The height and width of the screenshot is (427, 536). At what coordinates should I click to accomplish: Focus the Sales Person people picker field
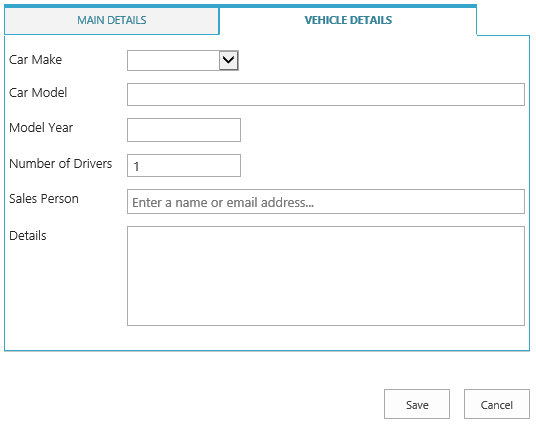click(x=326, y=202)
